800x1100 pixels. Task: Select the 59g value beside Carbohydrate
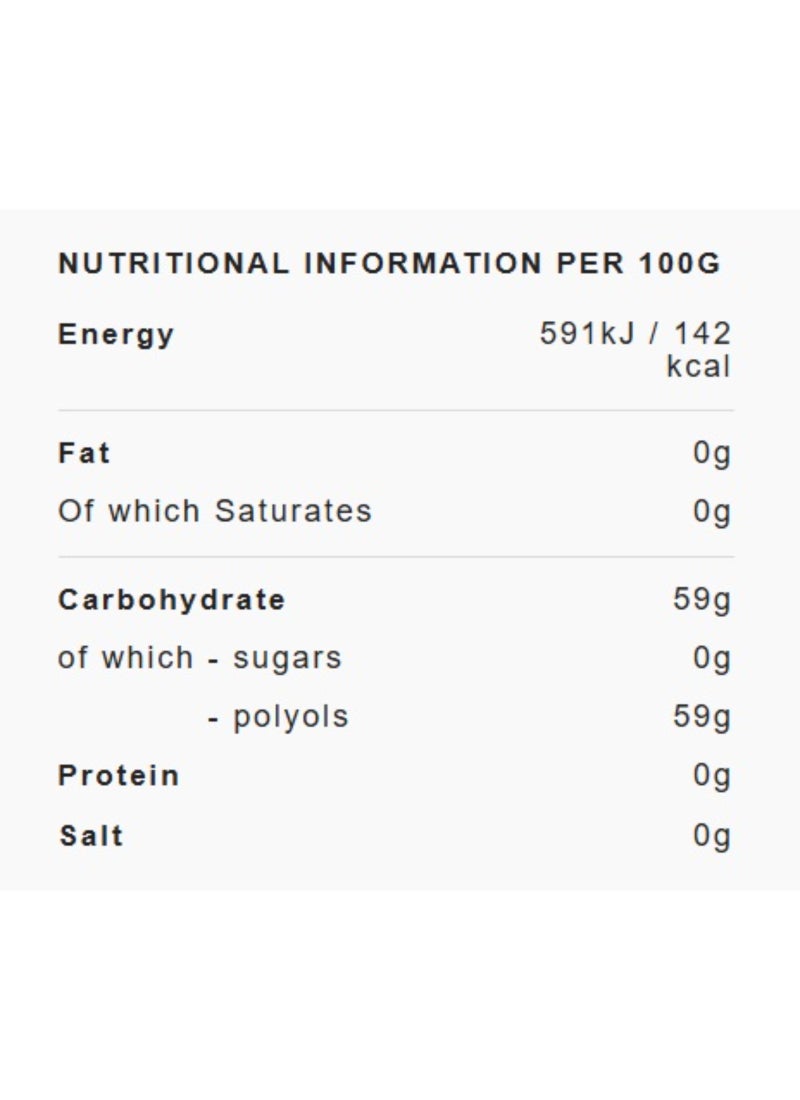702,600
